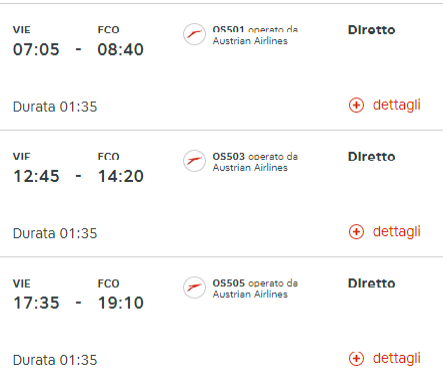Image resolution: width=443 pixels, height=382 pixels.
Task: Click the plus icon for the 17:35 flight
Action: (356, 359)
